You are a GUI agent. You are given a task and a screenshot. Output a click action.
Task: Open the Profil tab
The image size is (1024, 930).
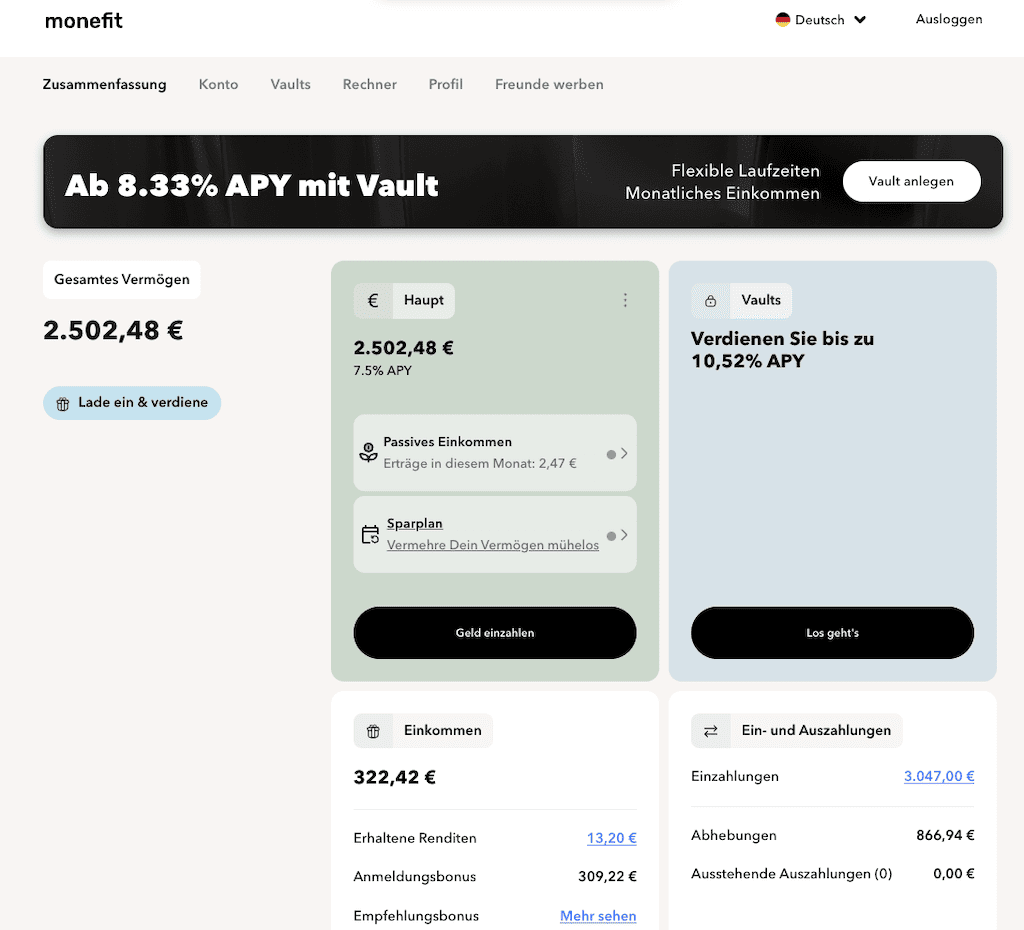point(445,84)
